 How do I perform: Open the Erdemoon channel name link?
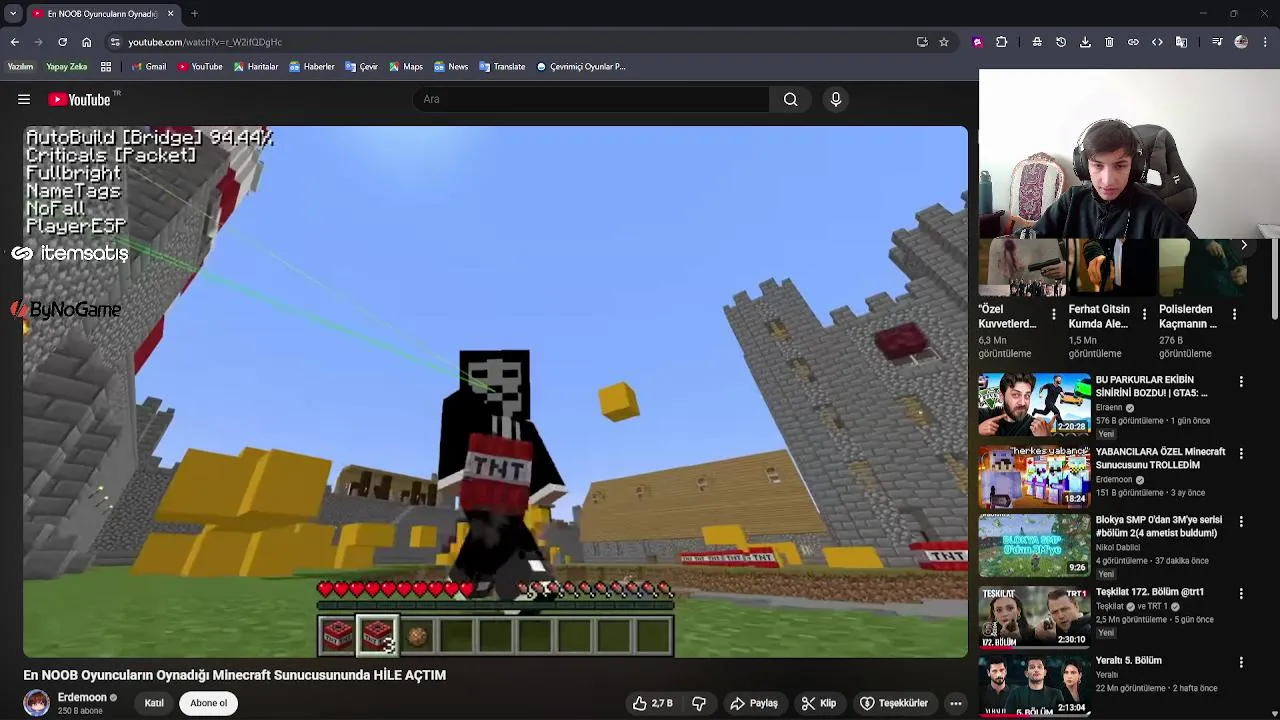82,697
